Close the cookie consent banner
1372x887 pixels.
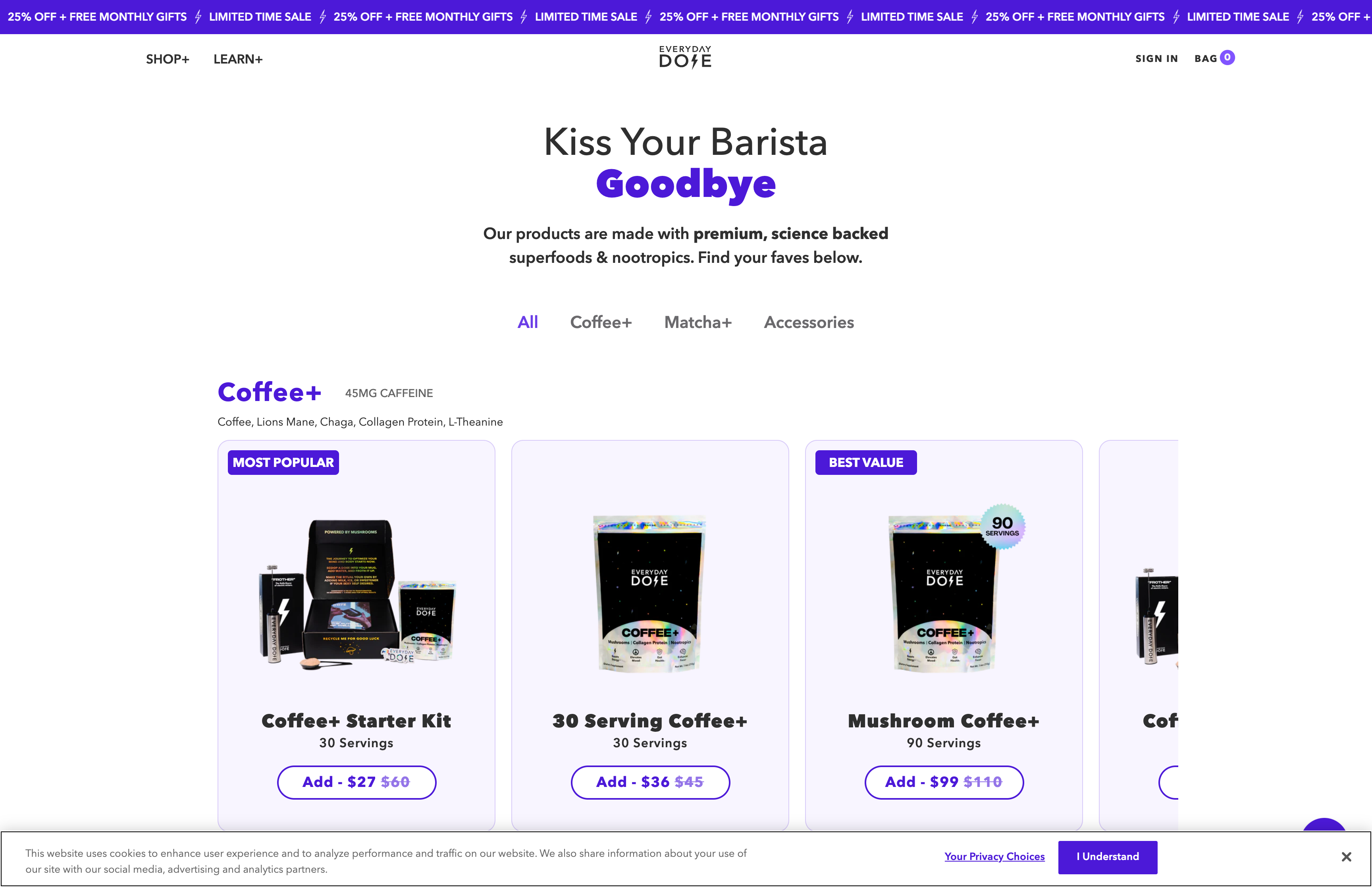1345,856
